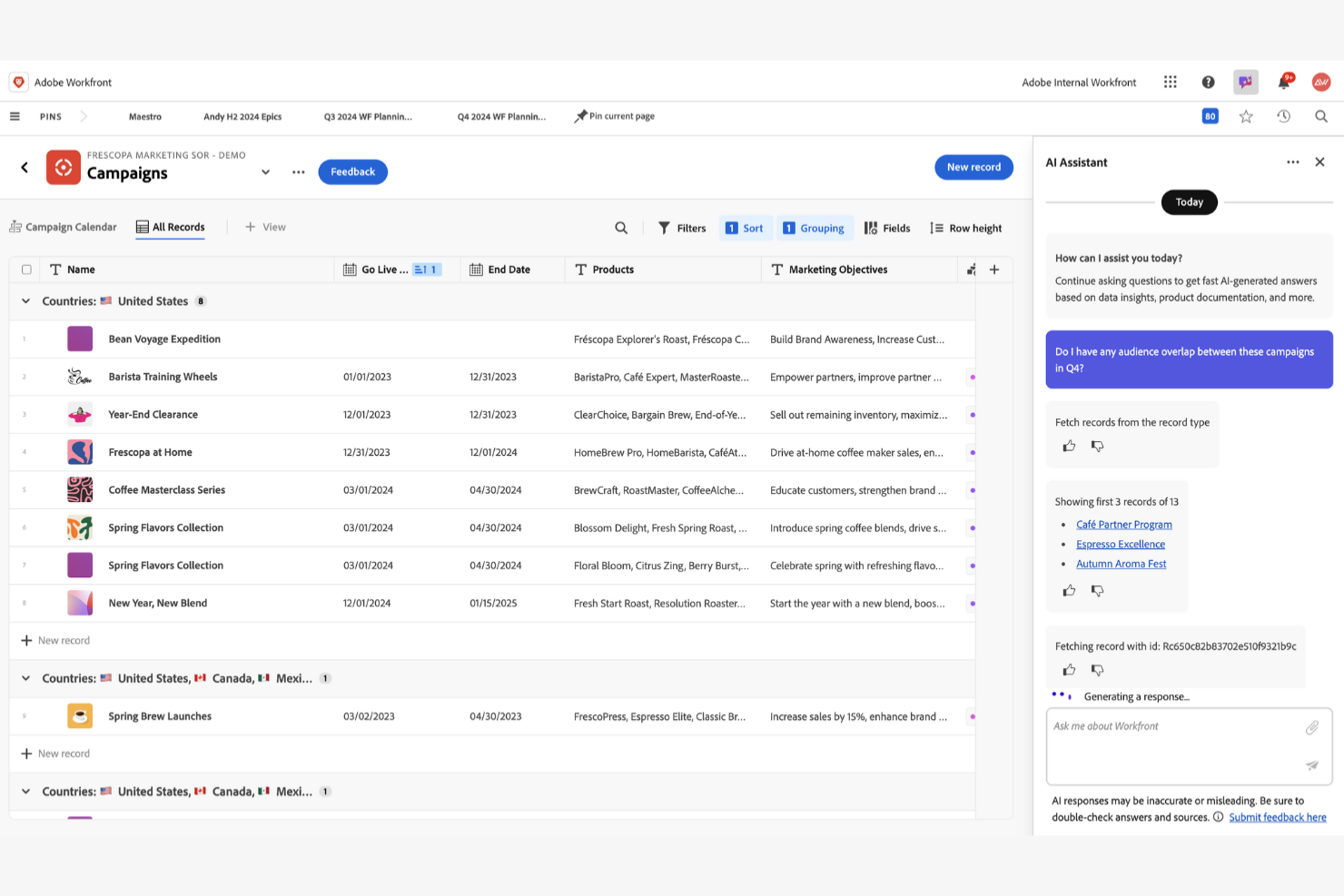
Task: Attach a file in the AI Assistant input
Action: 1312,727
